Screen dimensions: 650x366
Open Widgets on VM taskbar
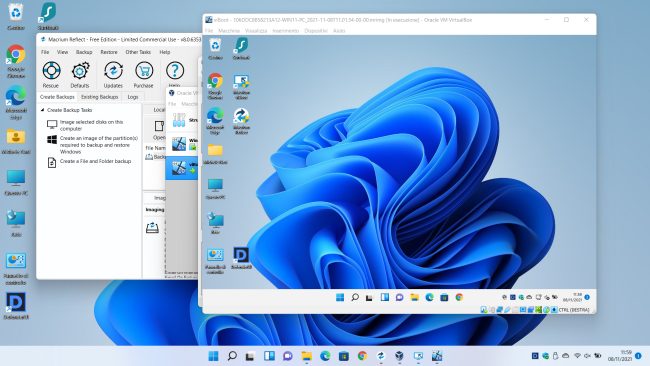[385, 298]
